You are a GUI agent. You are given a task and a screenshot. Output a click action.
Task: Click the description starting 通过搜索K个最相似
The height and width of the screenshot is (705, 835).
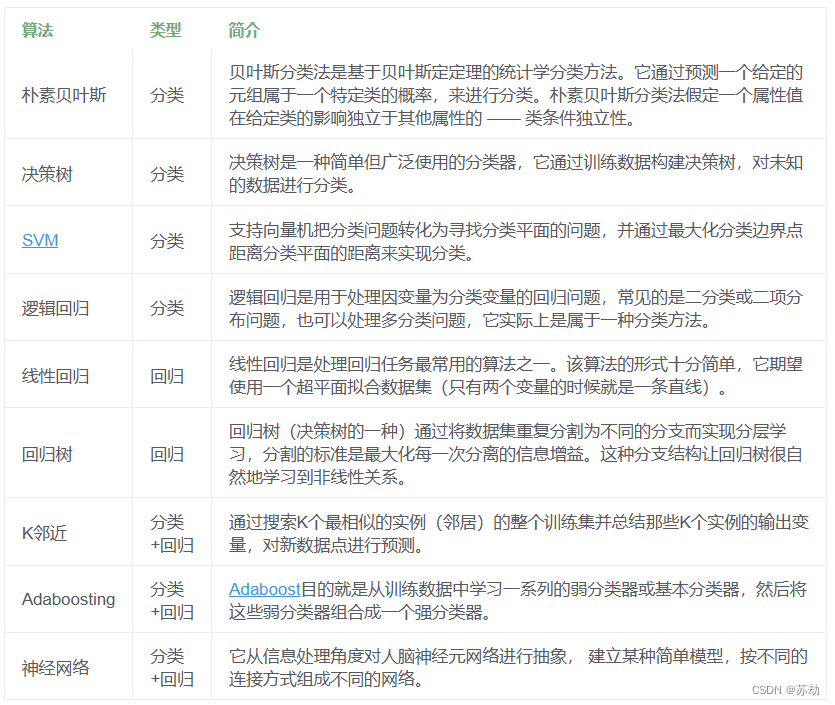(x=519, y=534)
